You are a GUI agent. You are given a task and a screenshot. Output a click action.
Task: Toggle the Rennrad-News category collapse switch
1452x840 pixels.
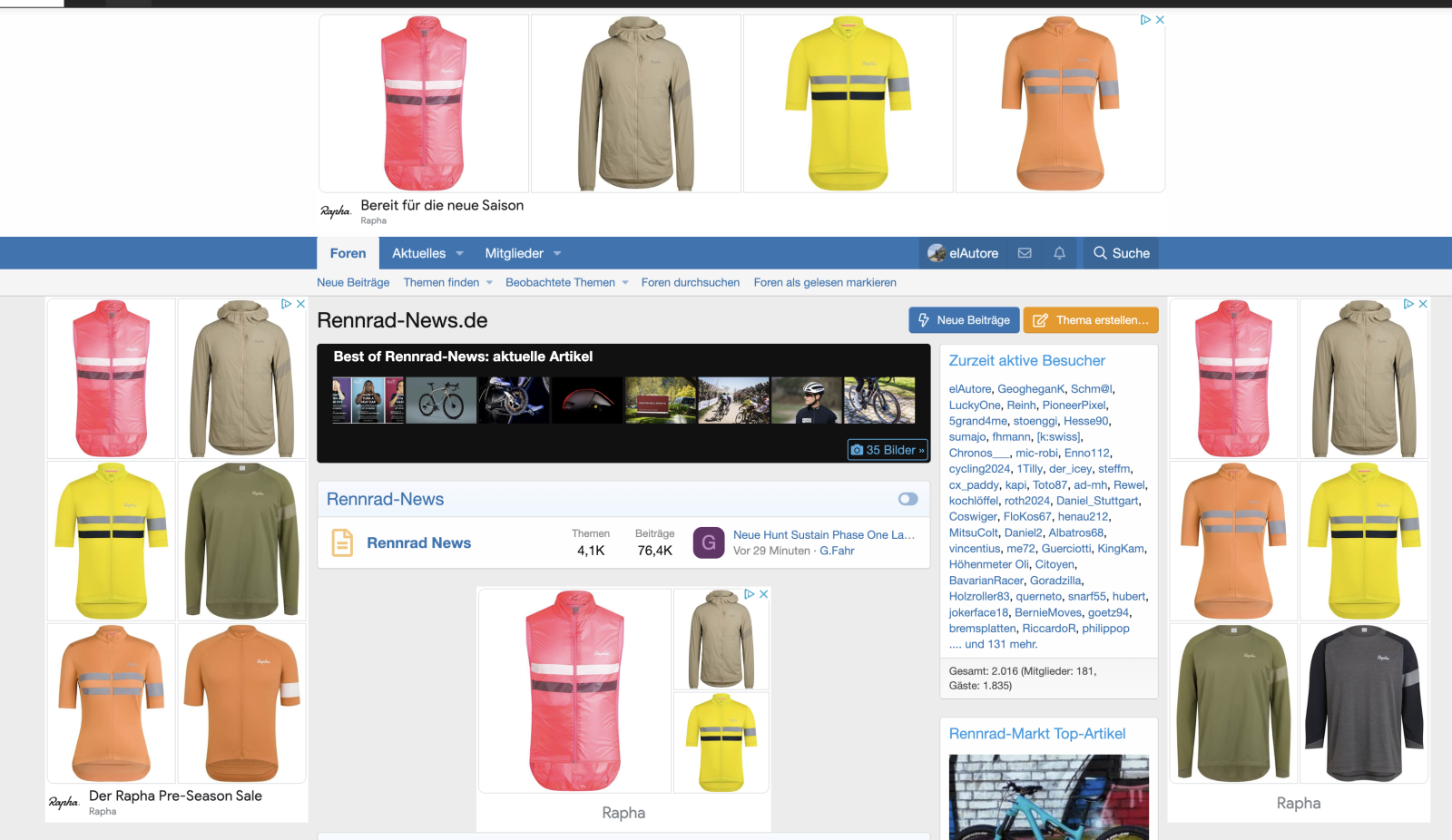[x=907, y=499]
